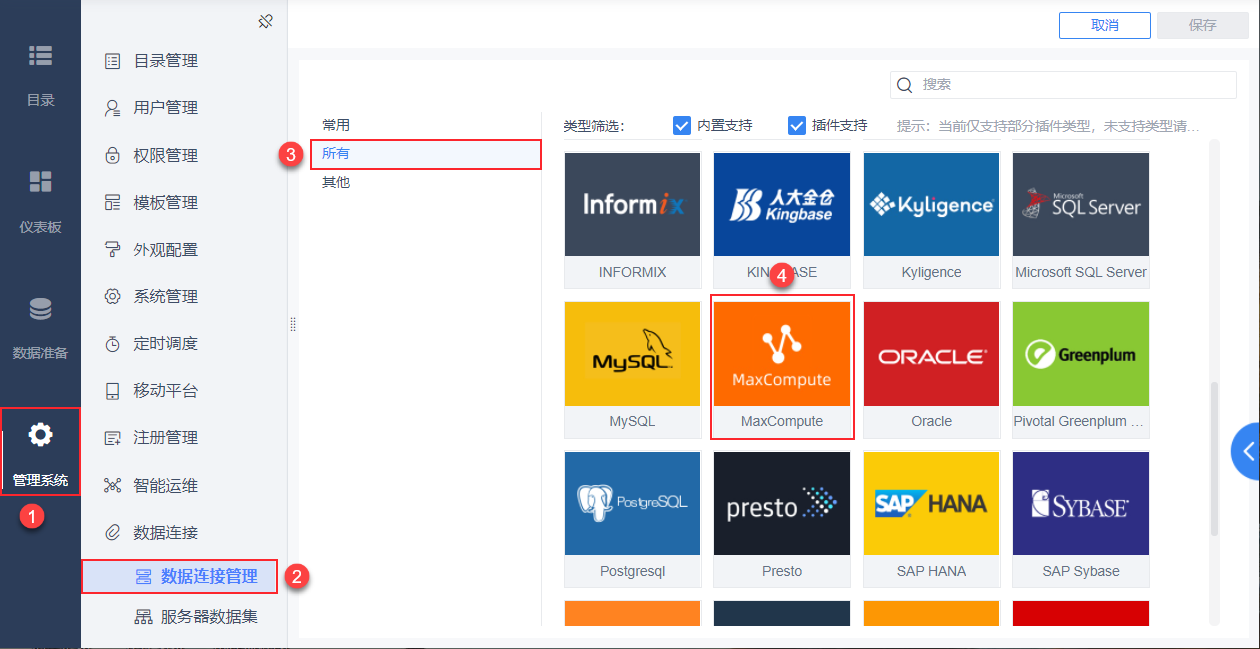The width and height of the screenshot is (1260, 649).
Task: Click the 系统管理 gear icon
Action: pos(112,297)
